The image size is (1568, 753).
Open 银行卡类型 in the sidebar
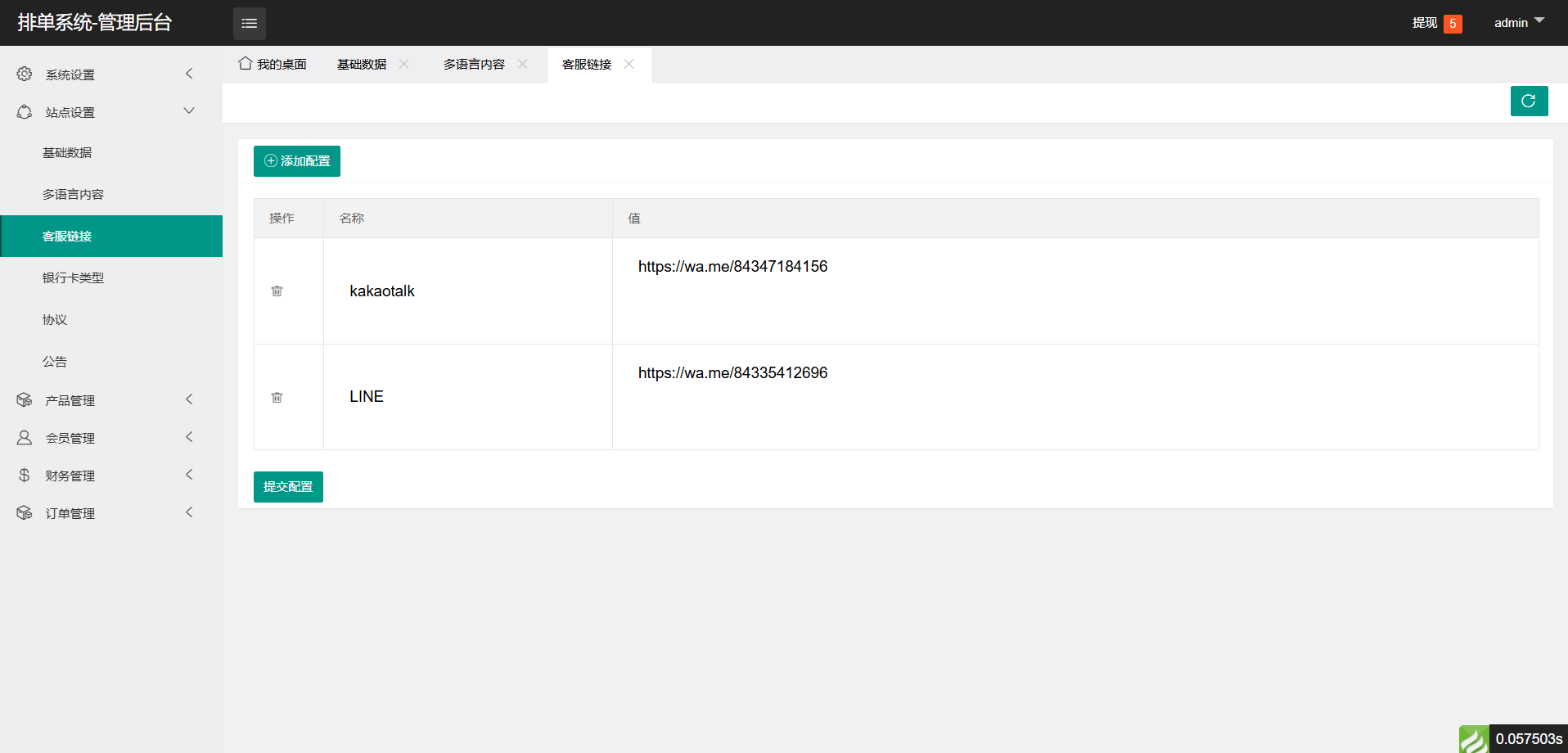click(111, 277)
